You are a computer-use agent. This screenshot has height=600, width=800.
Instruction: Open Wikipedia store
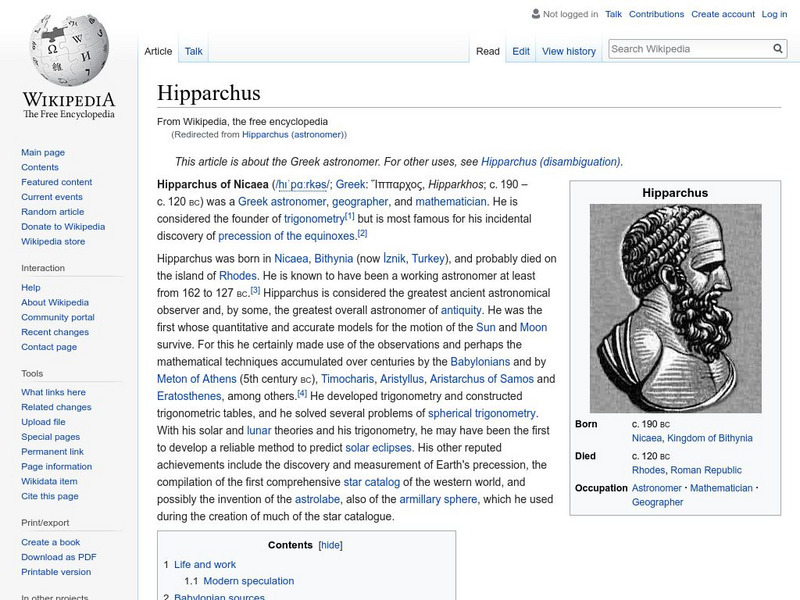[53, 241]
